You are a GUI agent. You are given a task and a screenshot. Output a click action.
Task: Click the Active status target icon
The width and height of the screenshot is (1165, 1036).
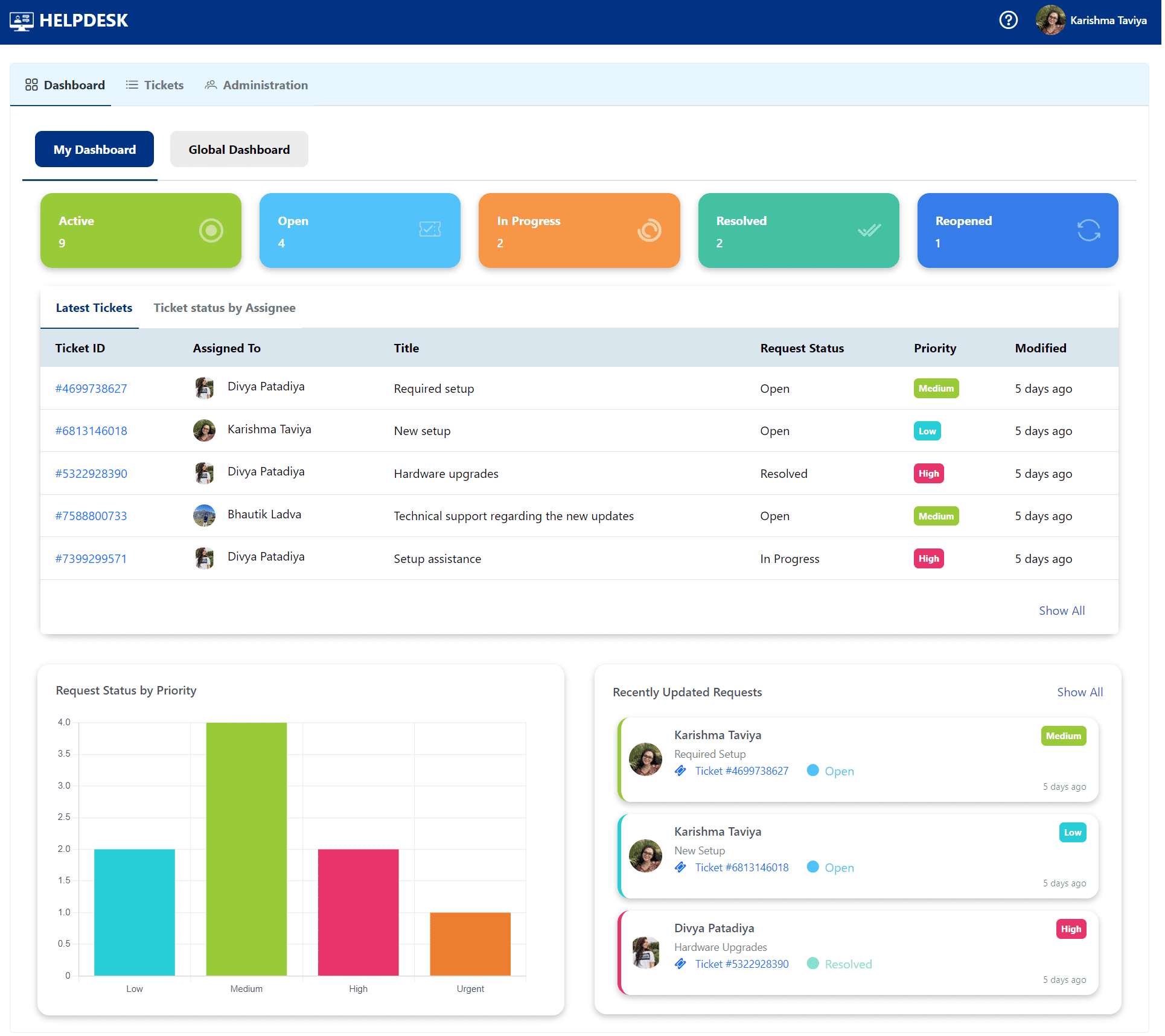[x=211, y=230]
